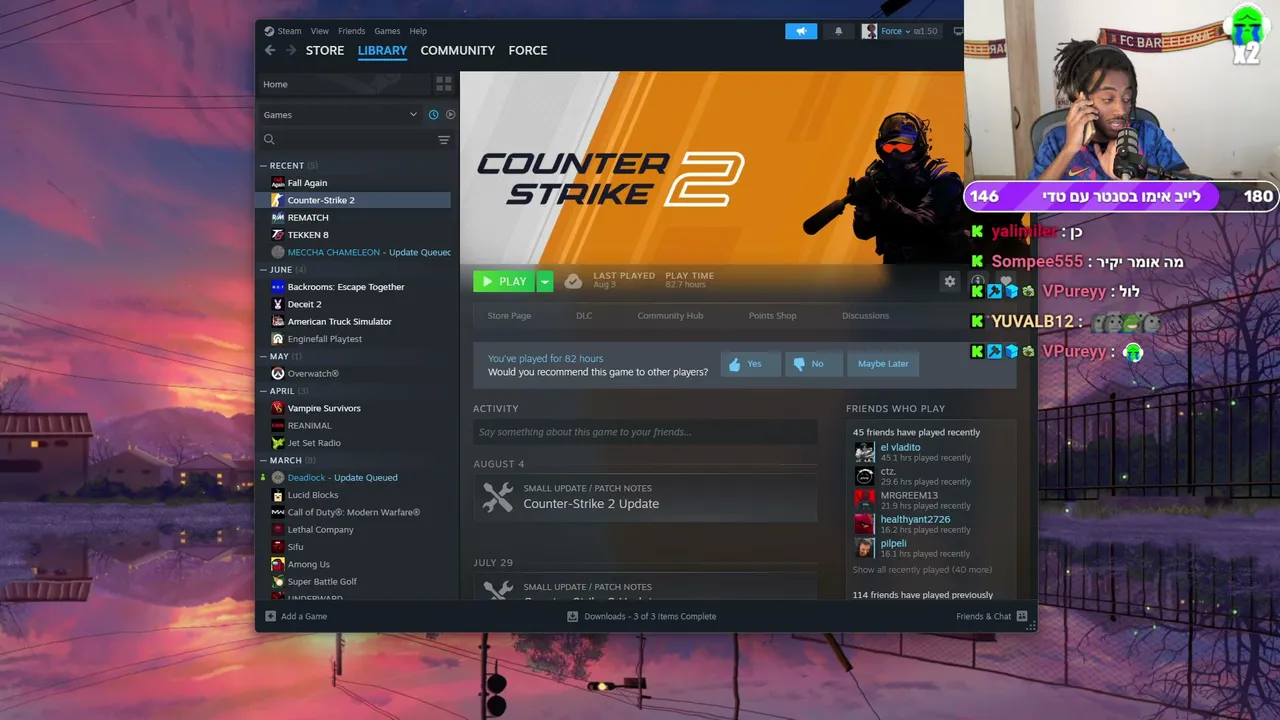Click the cloud sync status icon

click(x=573, y=282)
